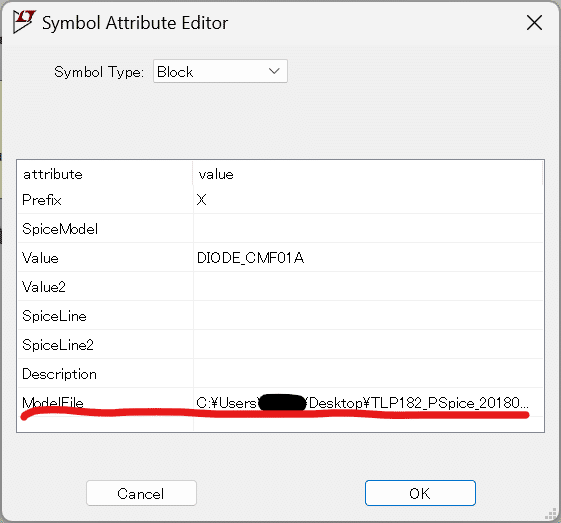Viewport: 561px width, 523px height.
Task: Edit the Description value cell
Action: [x=368, y=374]
